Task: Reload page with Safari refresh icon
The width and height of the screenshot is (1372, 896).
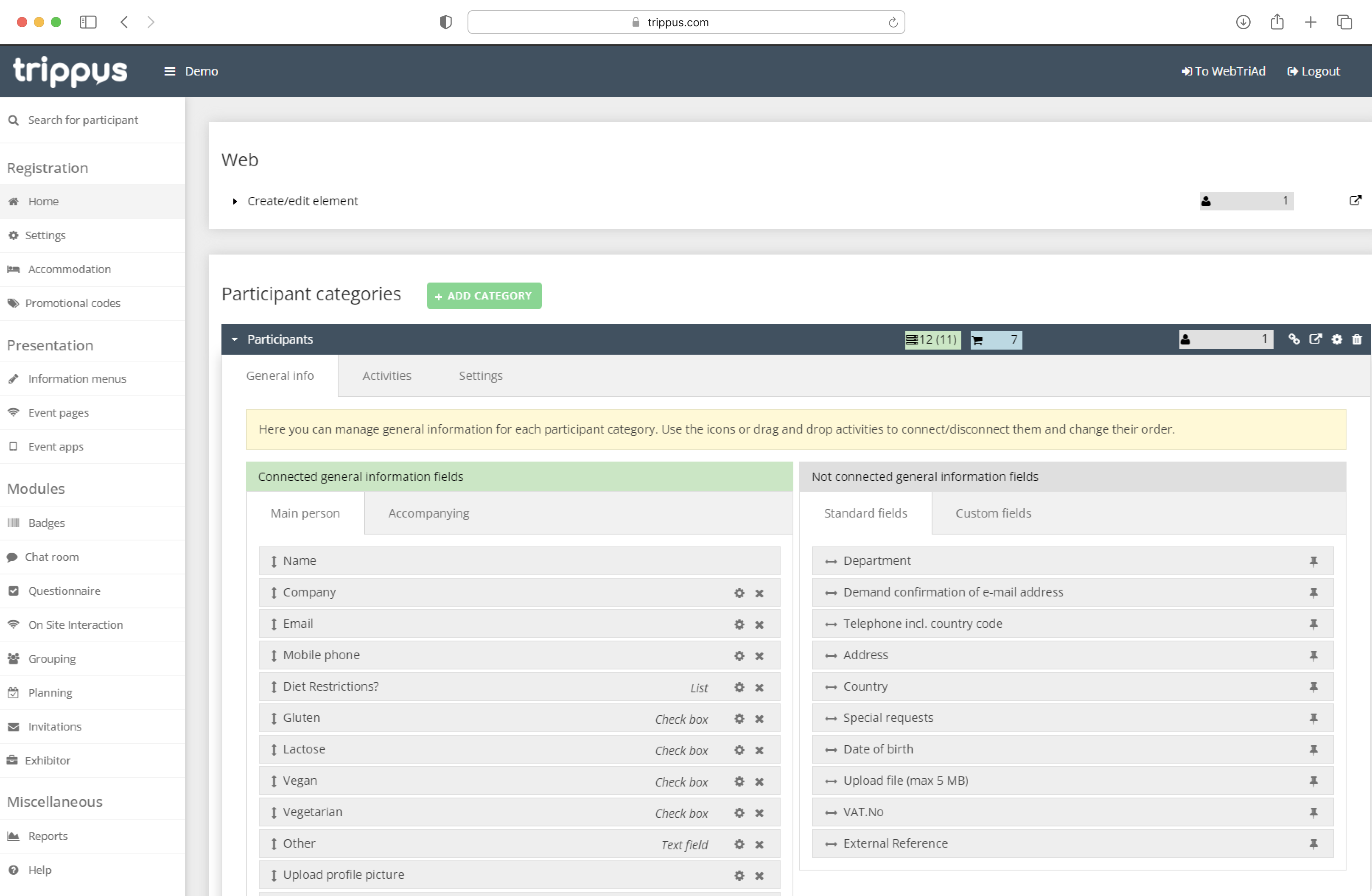Action: pos(892,22)
